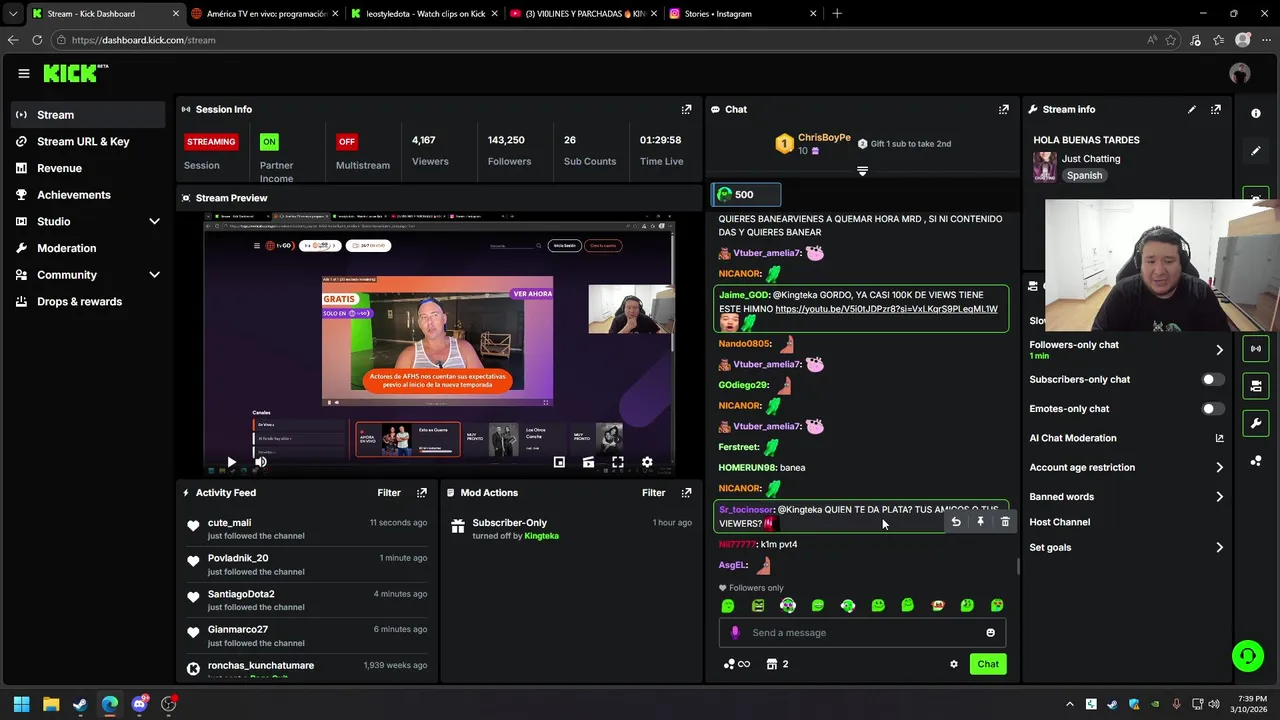Image resolution: width=1280 pixels, height=720 pixels.
Task: Open Mod Actions Filter
Action: click(653, 492)
